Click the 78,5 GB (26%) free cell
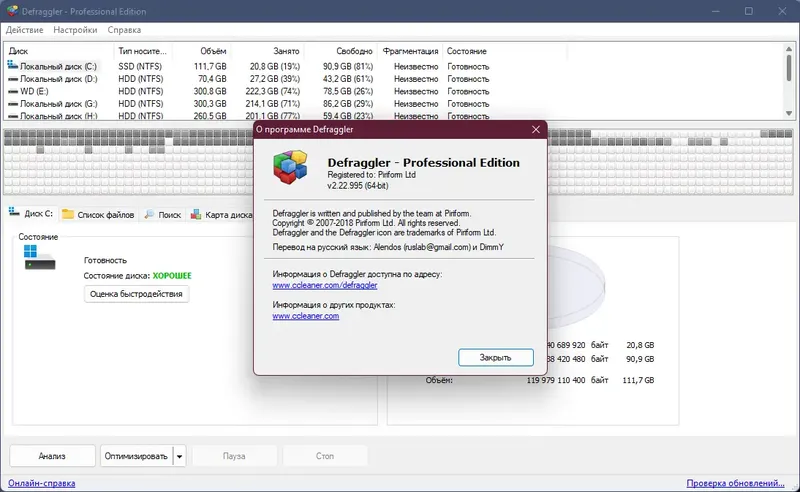Image resolution: width=800 pixels, height=492 pixels. point(348,91)
